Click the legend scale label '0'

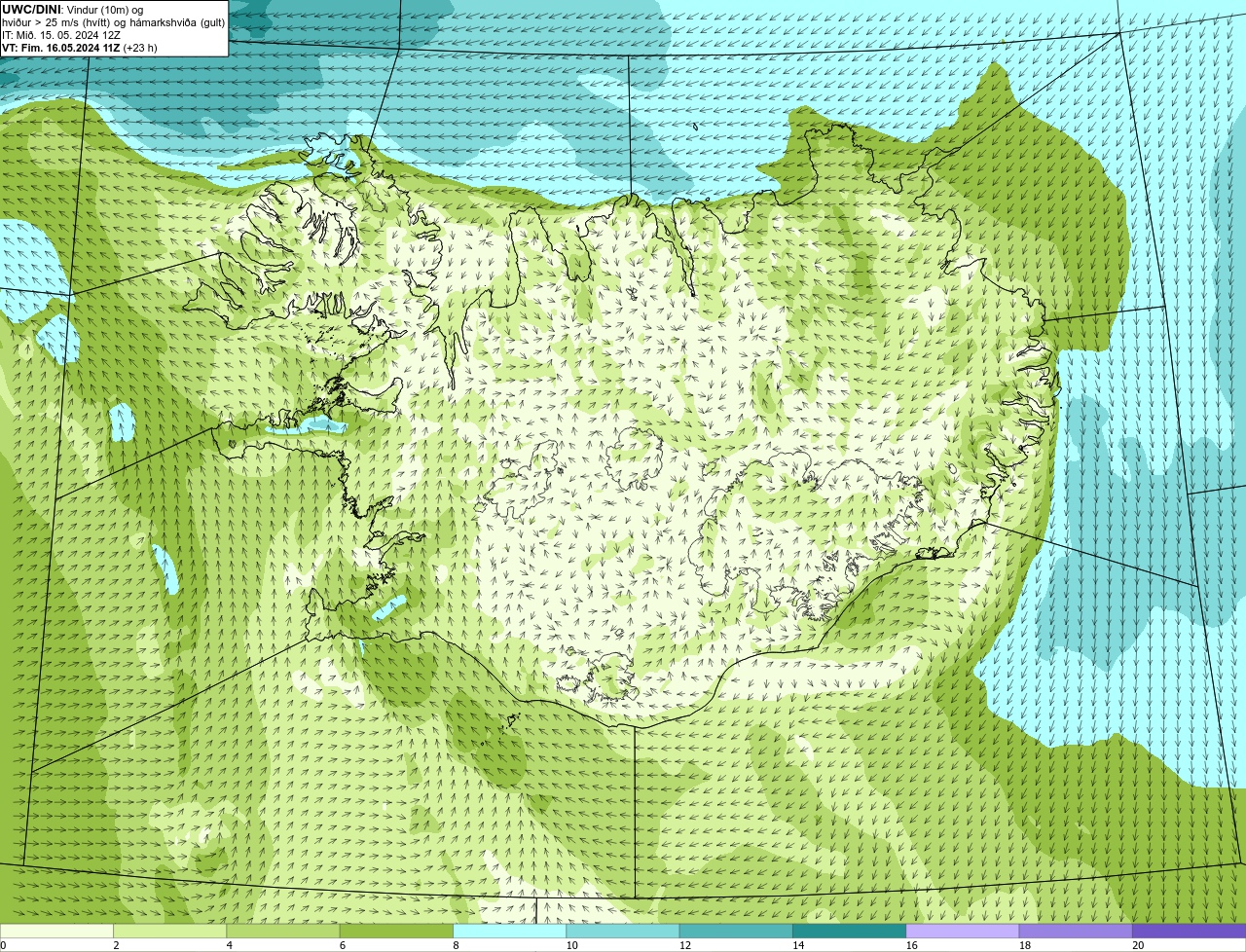pyautogui.click(x=3, y=945)
